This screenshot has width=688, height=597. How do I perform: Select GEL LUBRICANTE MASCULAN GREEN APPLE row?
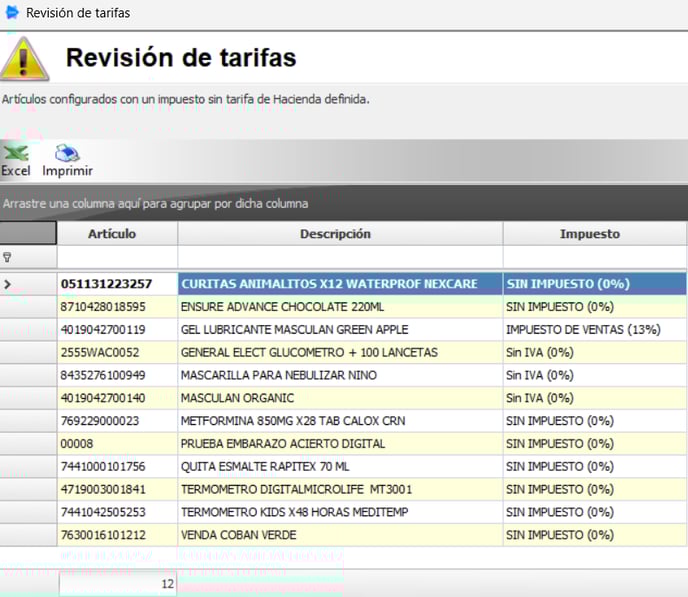[x=340, y=329]
